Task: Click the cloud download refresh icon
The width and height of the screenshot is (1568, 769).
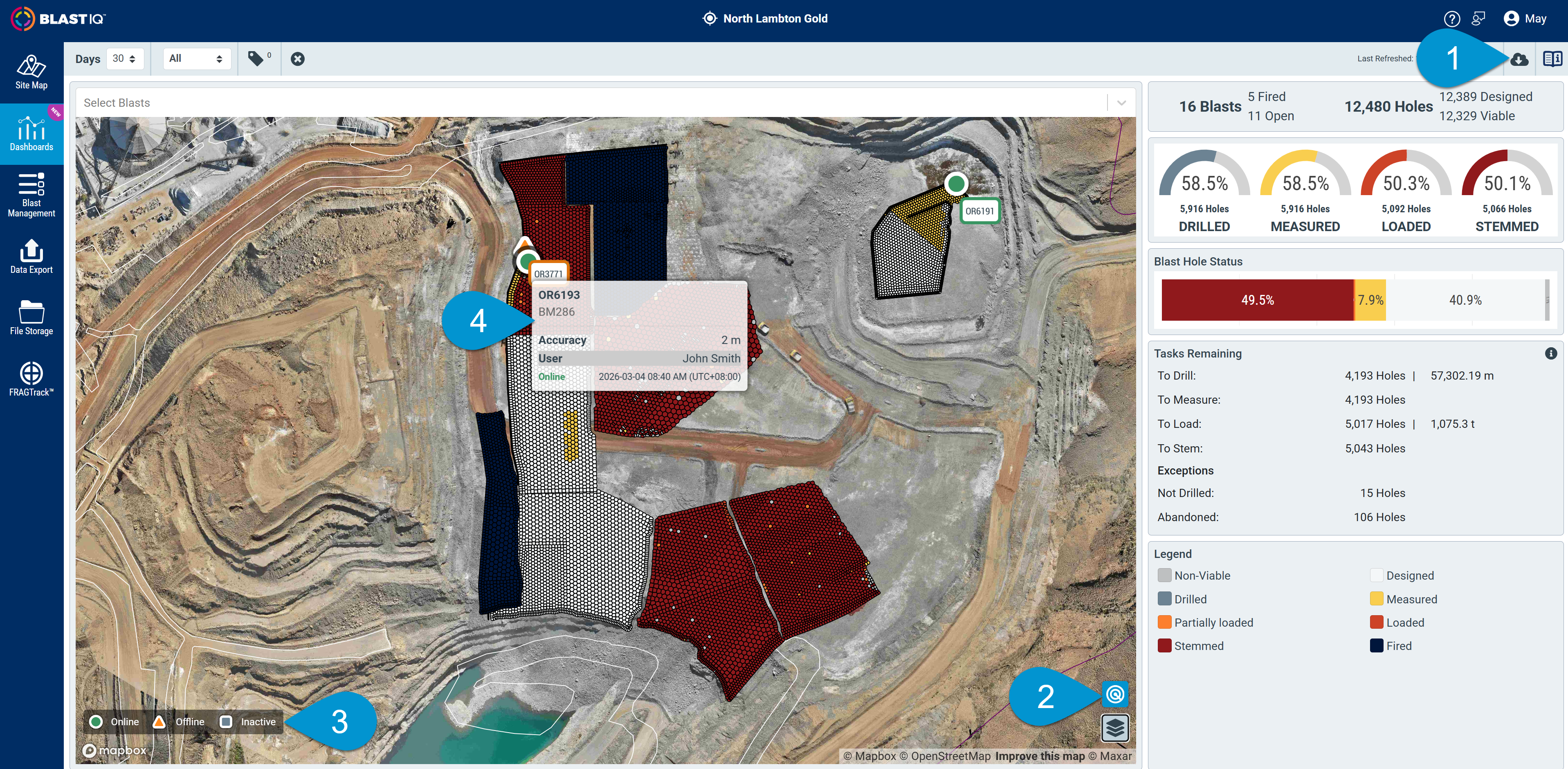Action: pos(1519,59)
